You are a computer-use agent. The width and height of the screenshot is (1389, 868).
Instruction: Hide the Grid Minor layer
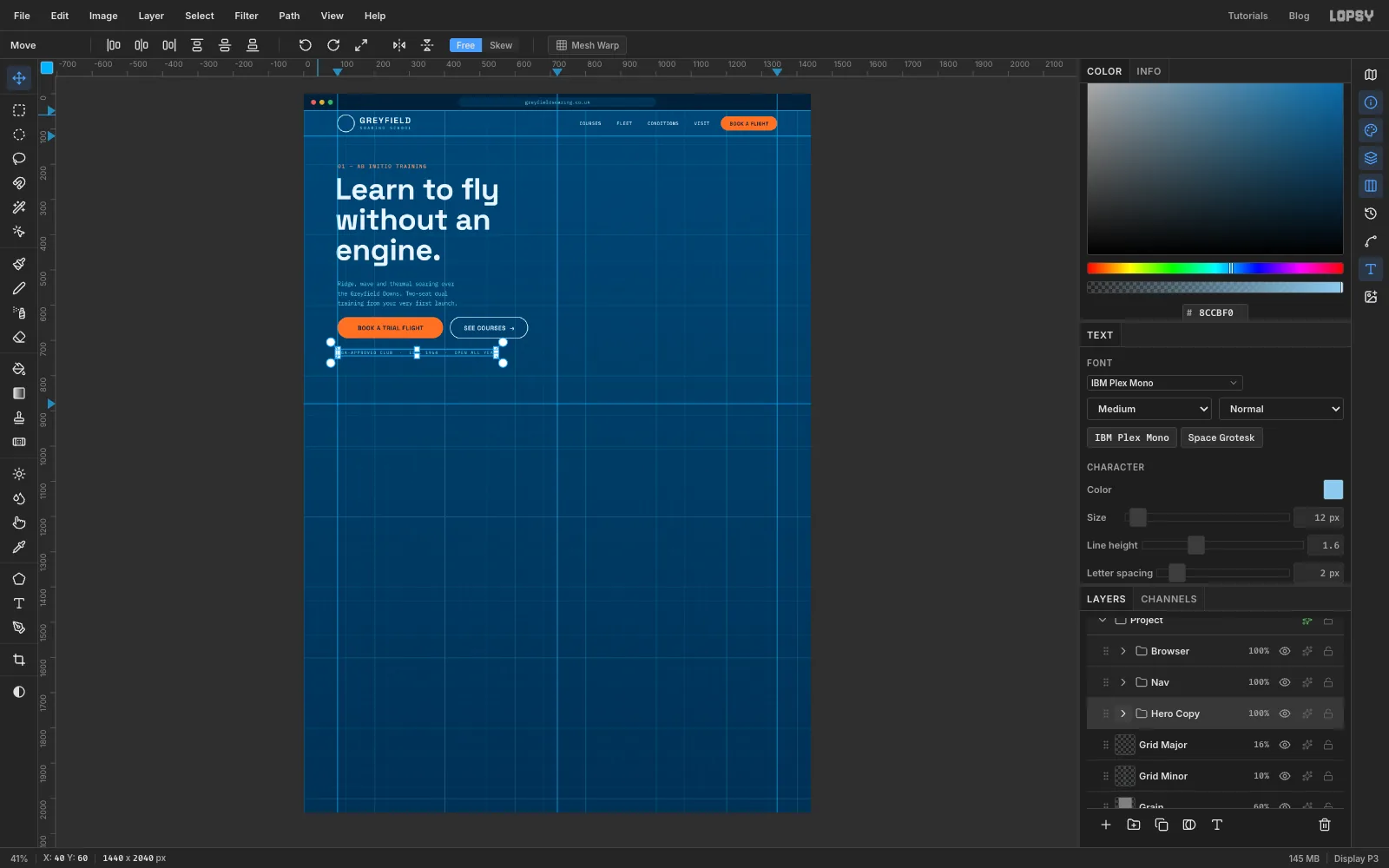(1285, 776)
